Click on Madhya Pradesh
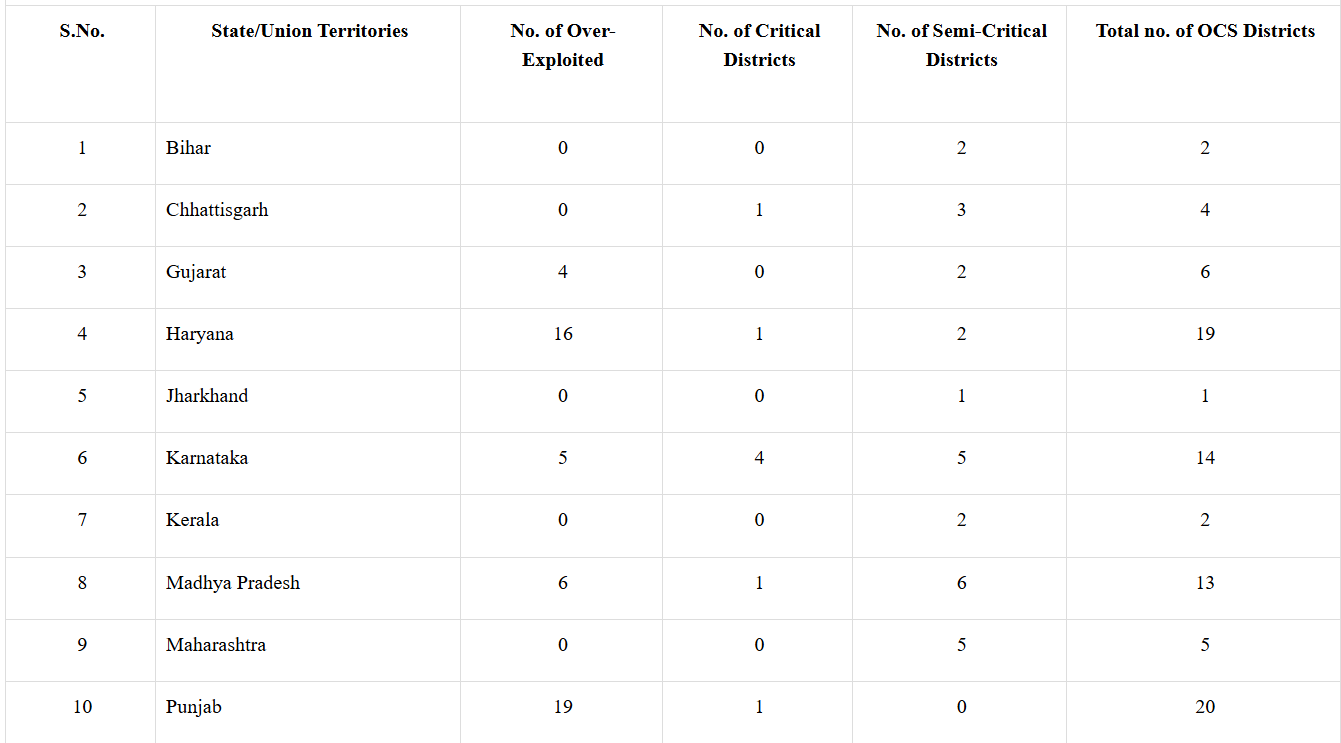 point(233,583)
